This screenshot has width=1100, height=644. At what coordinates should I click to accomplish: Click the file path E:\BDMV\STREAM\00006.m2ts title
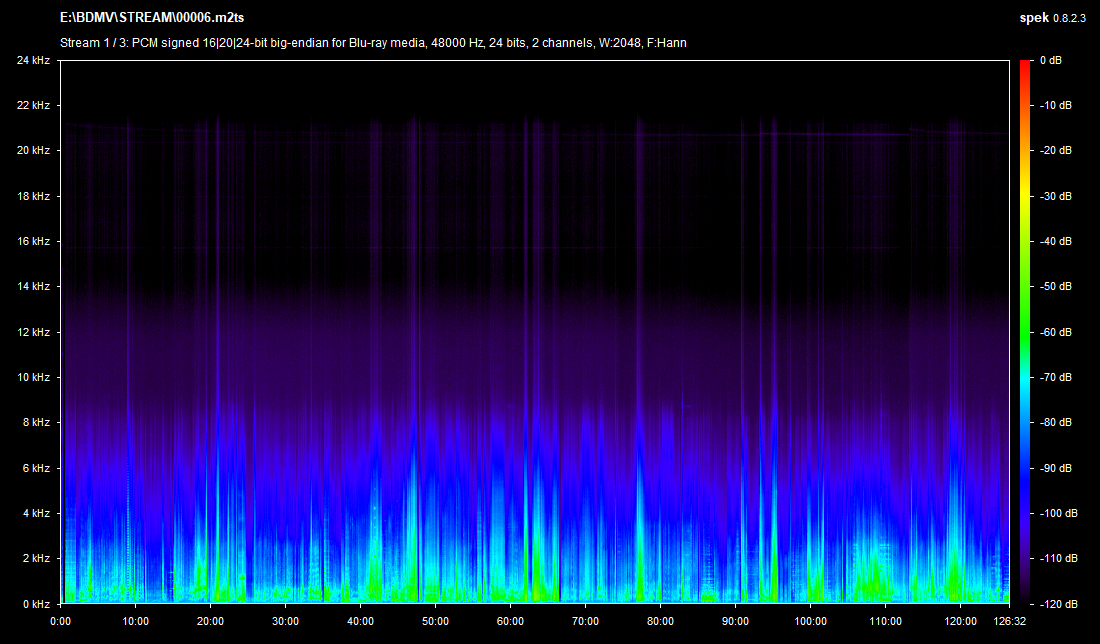point(151,18)
